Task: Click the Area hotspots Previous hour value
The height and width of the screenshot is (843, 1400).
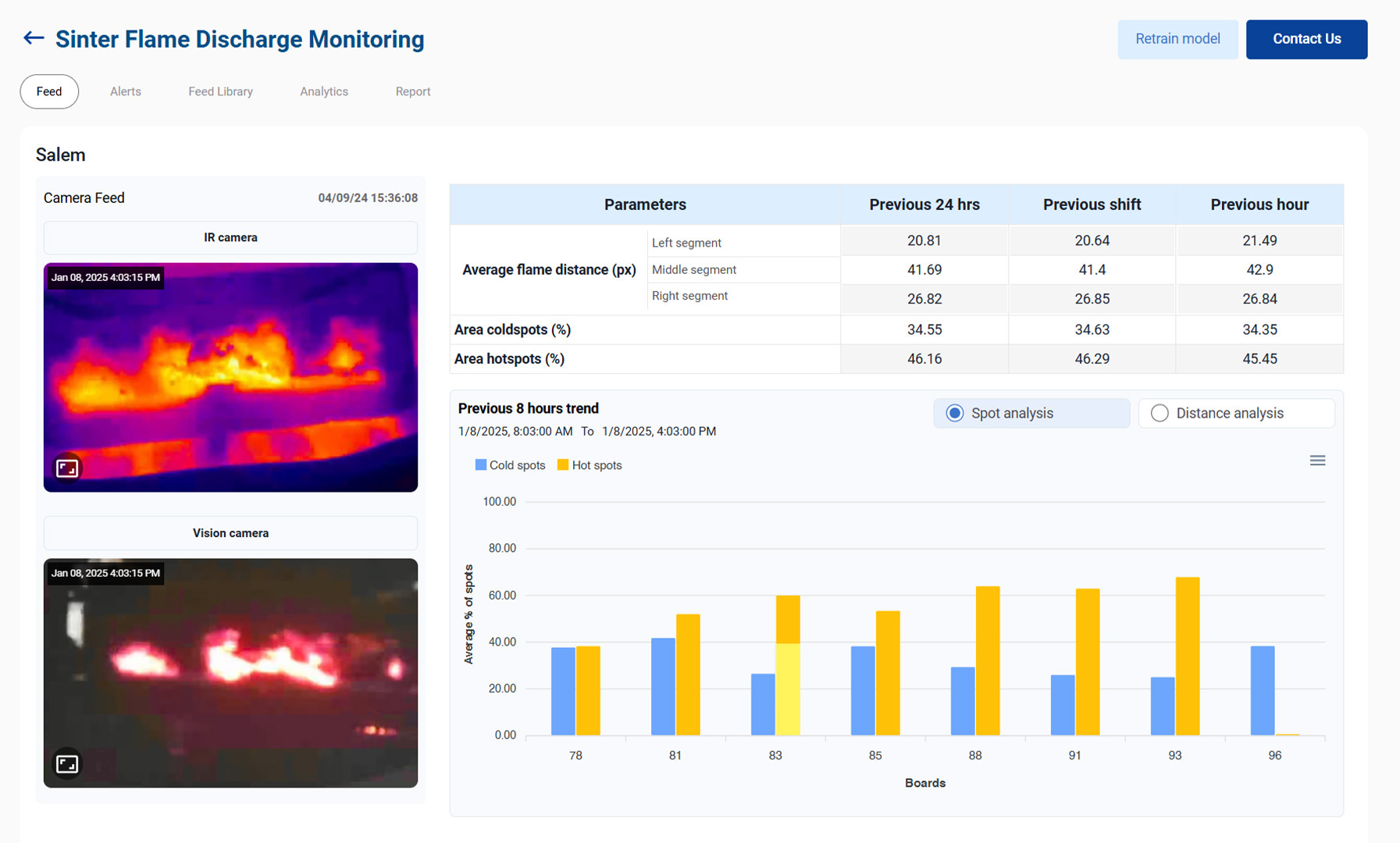Action: pos(1259,358)
